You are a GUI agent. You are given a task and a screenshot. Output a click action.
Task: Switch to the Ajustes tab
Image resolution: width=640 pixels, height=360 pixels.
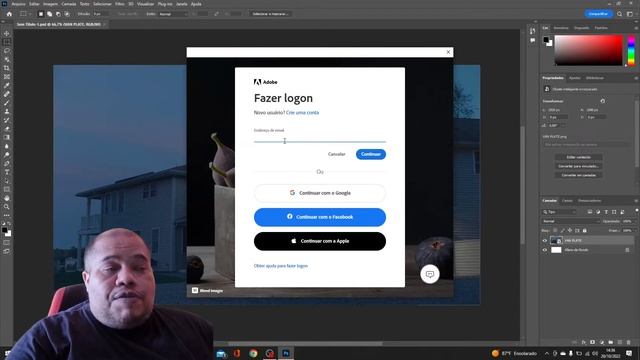pyautogui.click(x=575, y=78)
